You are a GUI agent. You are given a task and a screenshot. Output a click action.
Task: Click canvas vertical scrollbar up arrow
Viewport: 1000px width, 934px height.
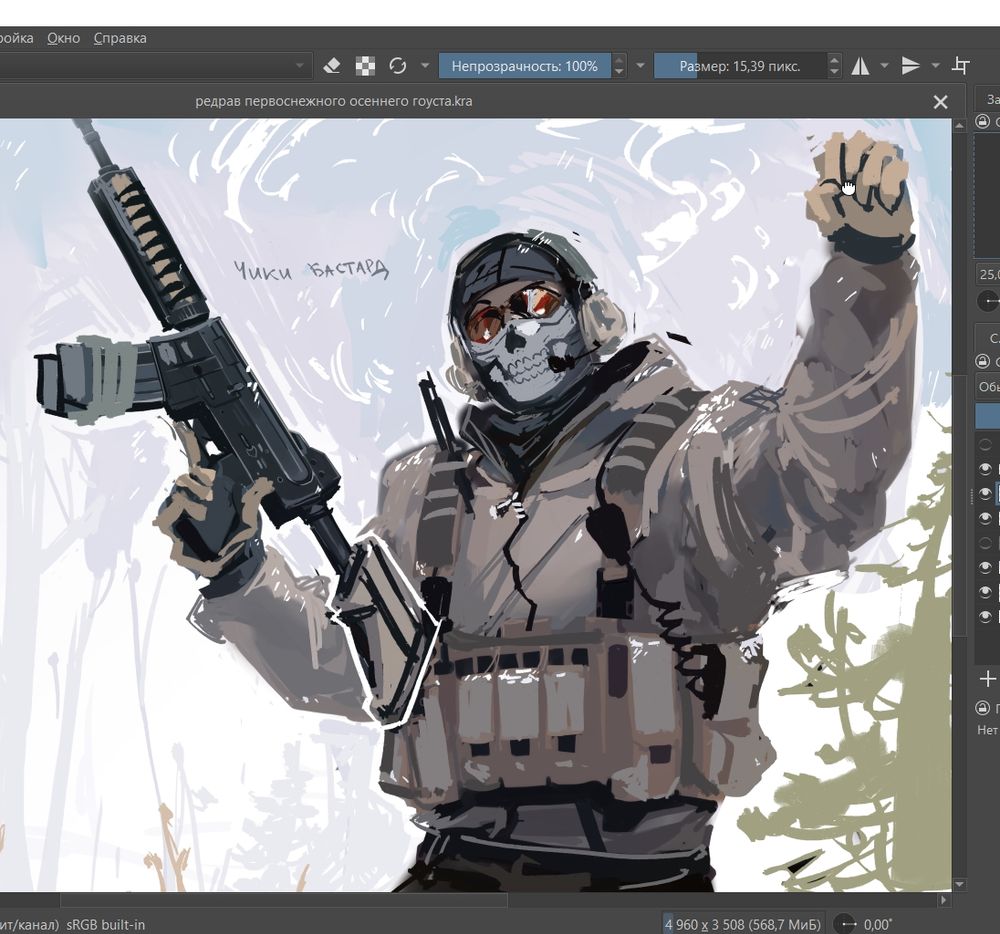click(960, 126)
